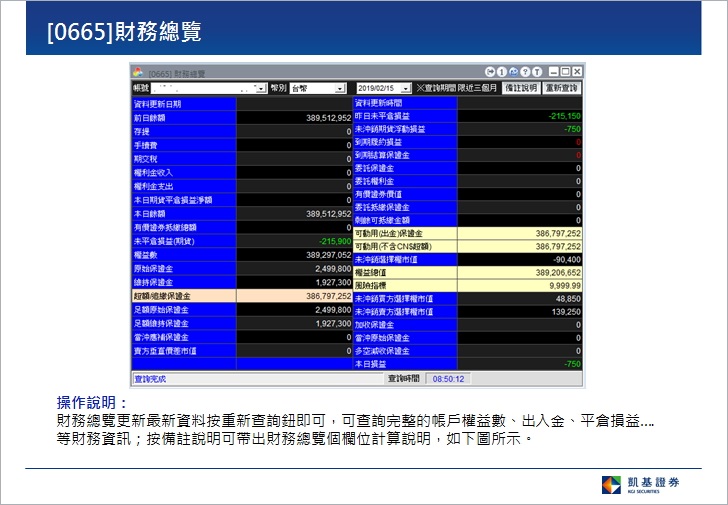Click the 'T' icon in title bar
The width and height of the screenshot is (728, 505).
538,72
